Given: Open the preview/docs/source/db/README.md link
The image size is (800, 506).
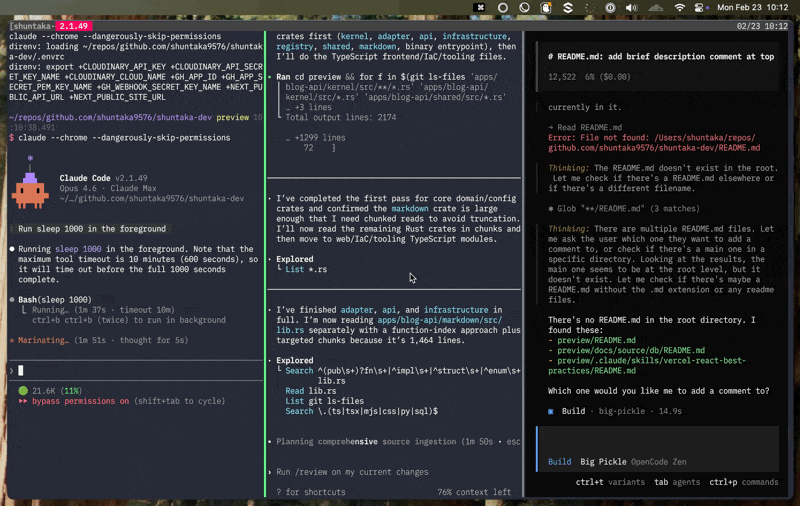Looking at the screenshot, I should pos(631,350).
